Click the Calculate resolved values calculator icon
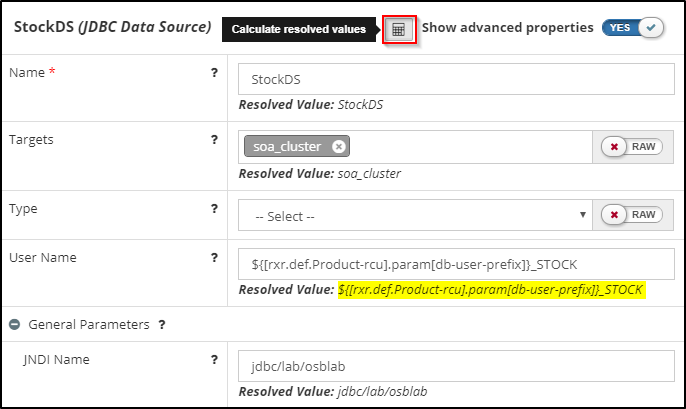 (x=398, y=29)
